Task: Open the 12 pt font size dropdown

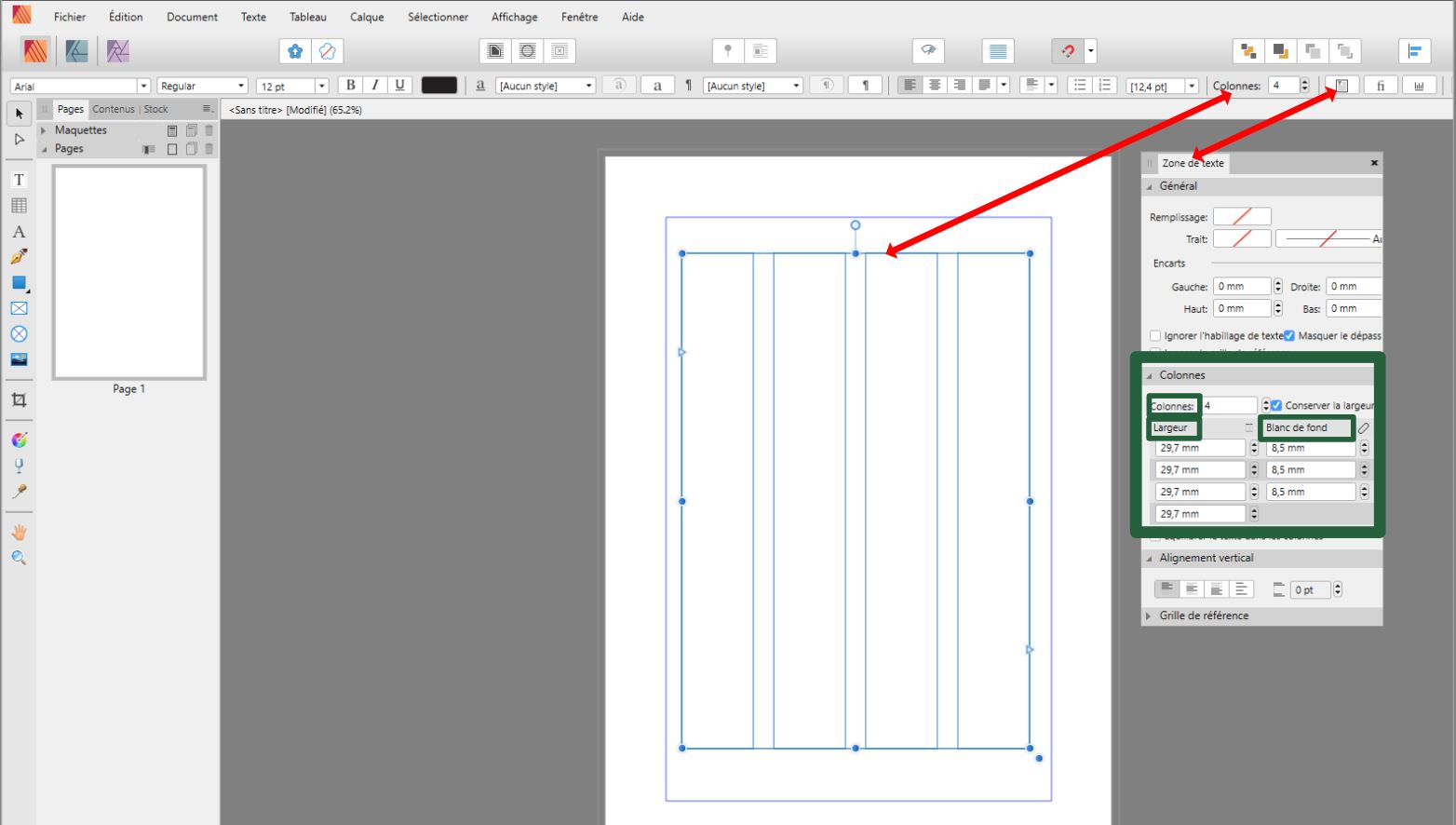Action: point(322,86)
